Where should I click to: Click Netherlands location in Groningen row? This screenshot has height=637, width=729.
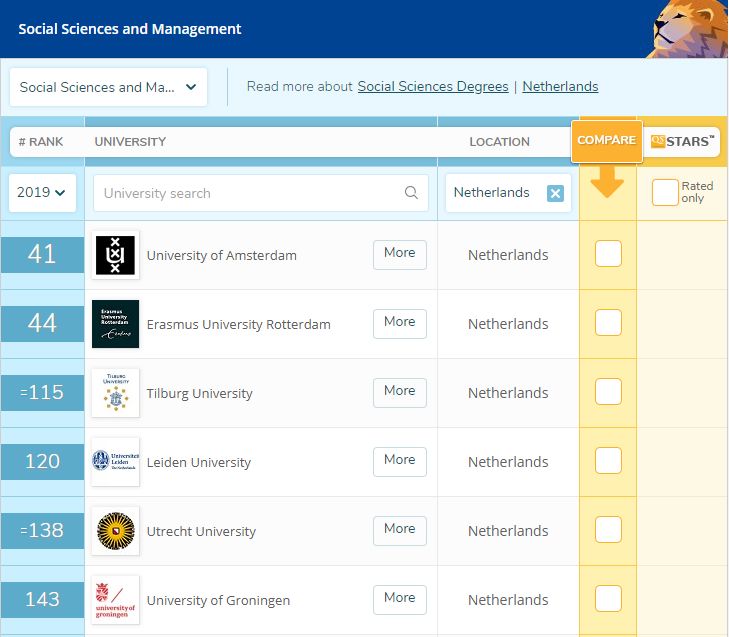[508, 600]
